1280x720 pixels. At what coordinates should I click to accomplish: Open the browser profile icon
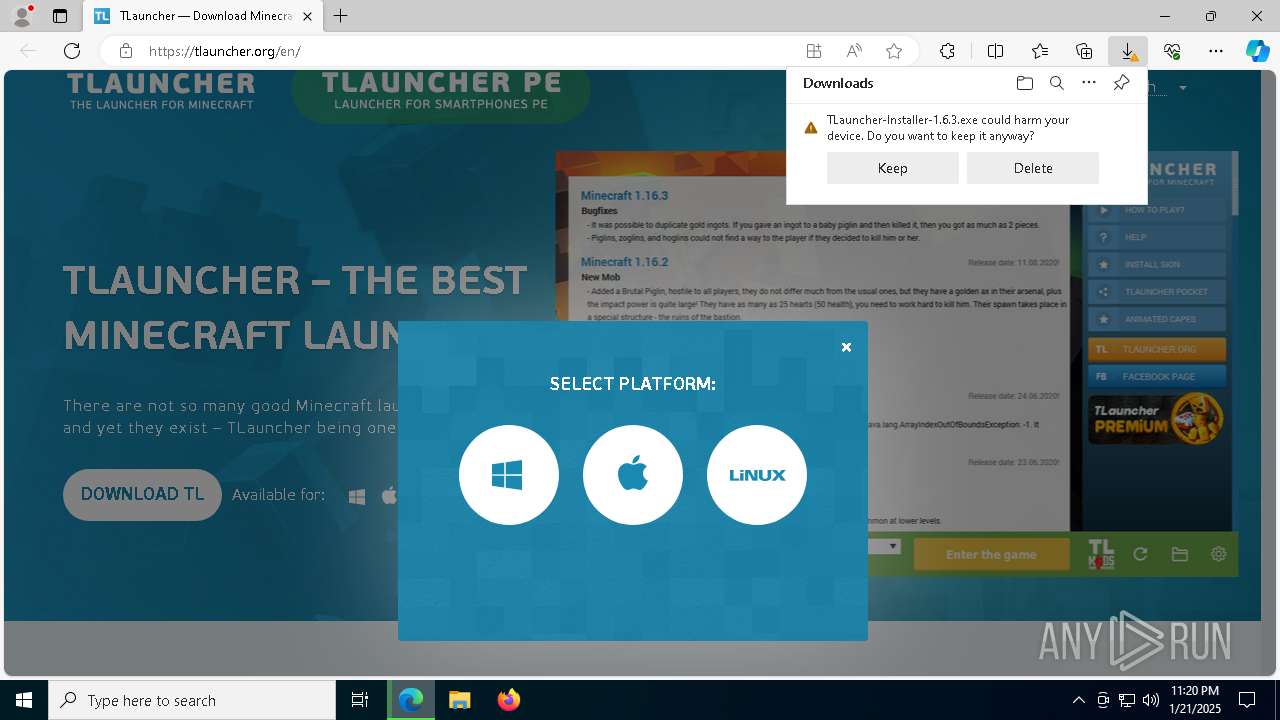tap(22, 16)
